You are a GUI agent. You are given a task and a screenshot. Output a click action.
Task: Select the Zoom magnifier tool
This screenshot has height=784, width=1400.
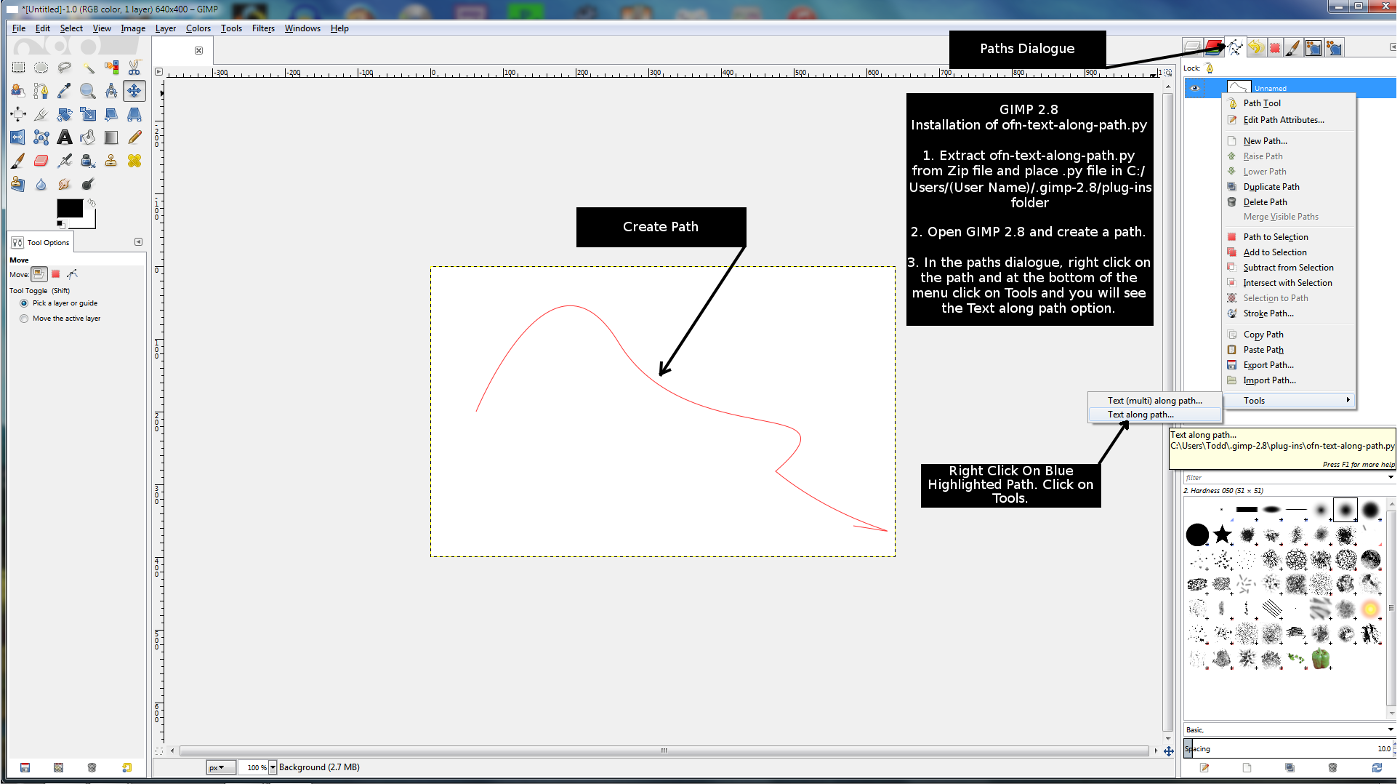click(x=87, y=90)
